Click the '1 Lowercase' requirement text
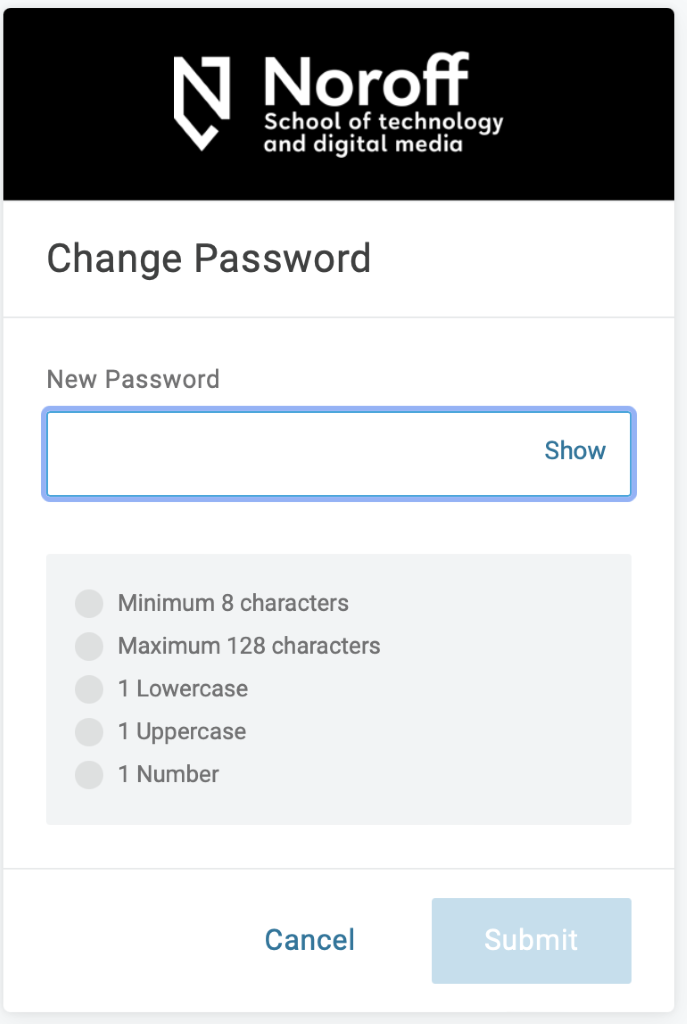 [x=183, y=689]
